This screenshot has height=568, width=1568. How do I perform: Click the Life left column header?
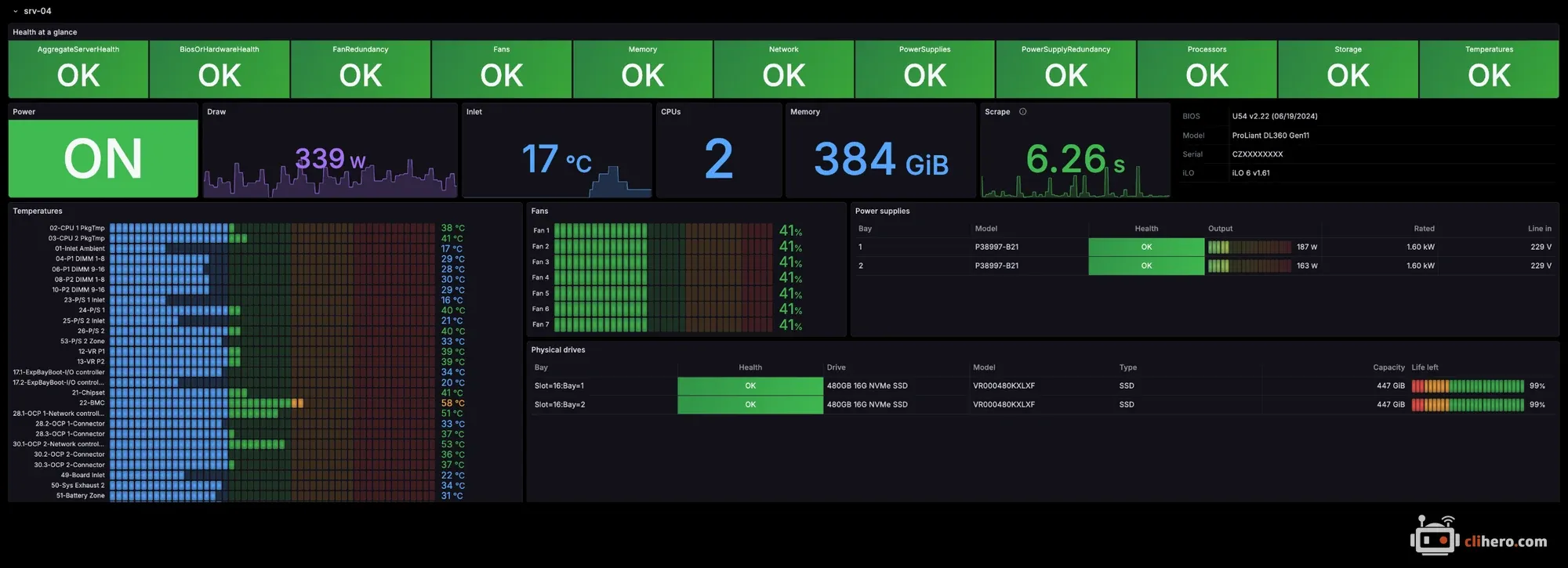1425,367
